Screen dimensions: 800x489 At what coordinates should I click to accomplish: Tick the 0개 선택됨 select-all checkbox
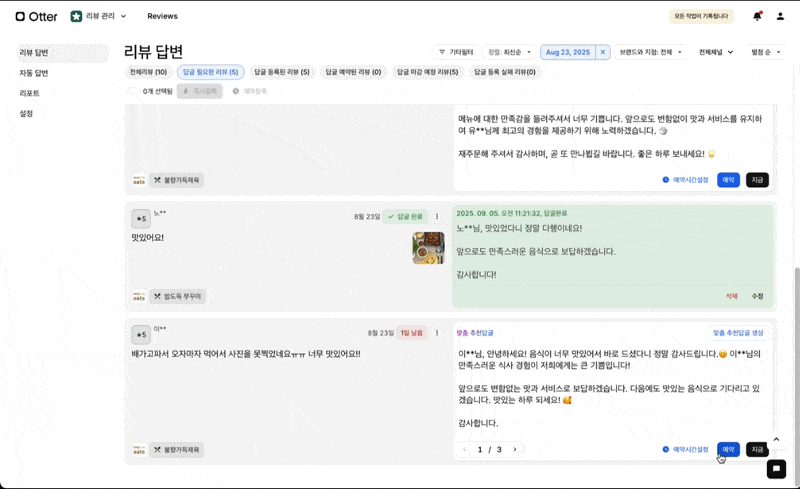coord(132,91)
